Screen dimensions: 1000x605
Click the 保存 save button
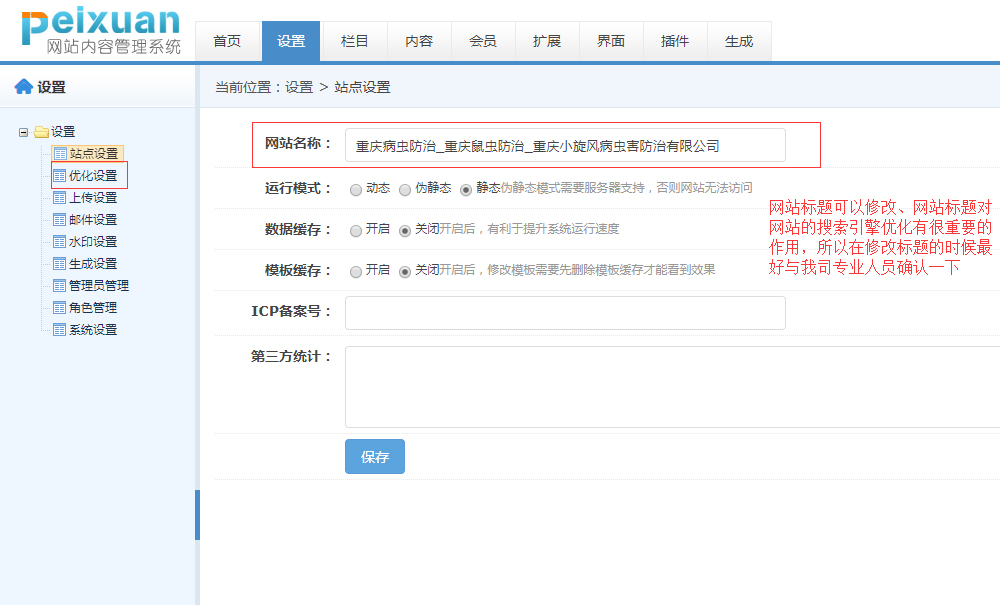pos(374,455)
